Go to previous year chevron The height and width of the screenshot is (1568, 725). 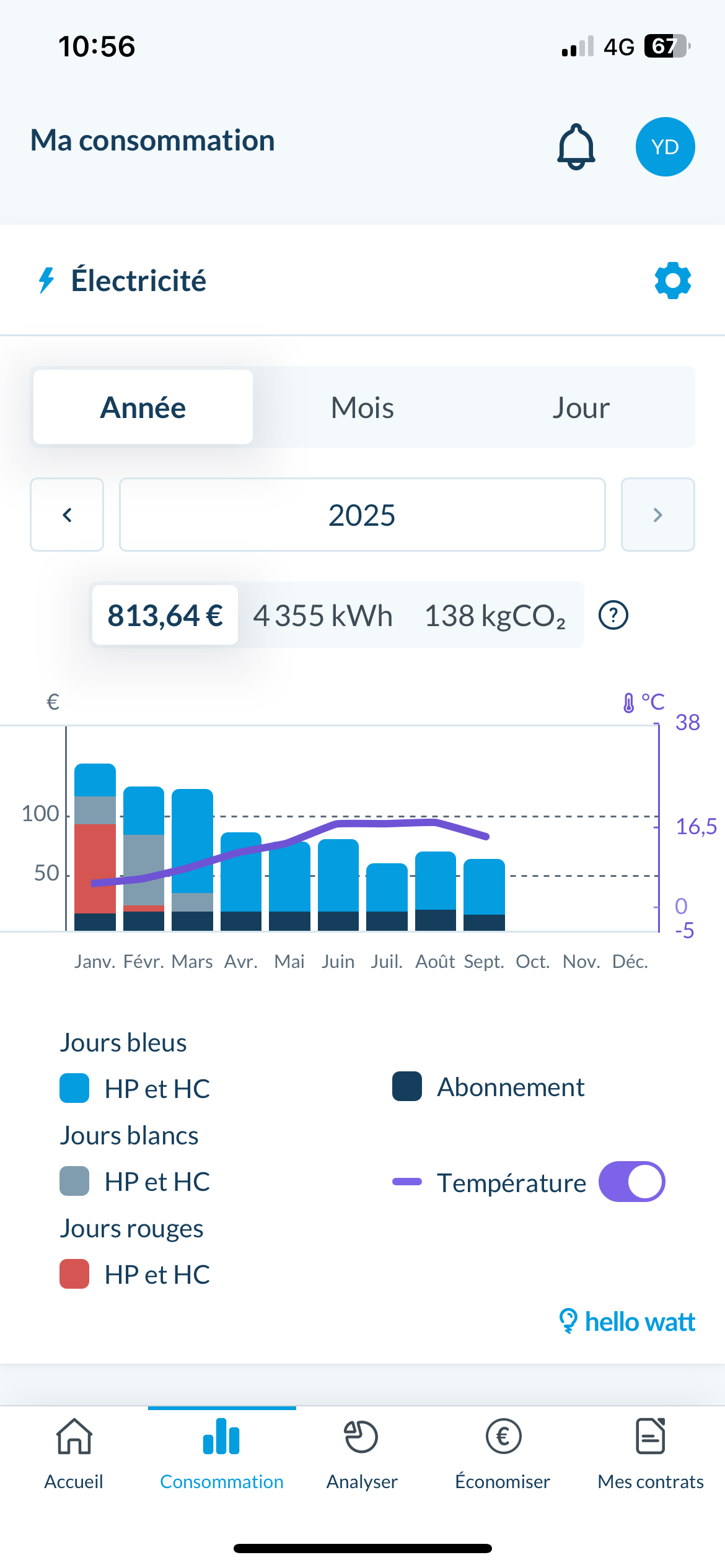67,515
